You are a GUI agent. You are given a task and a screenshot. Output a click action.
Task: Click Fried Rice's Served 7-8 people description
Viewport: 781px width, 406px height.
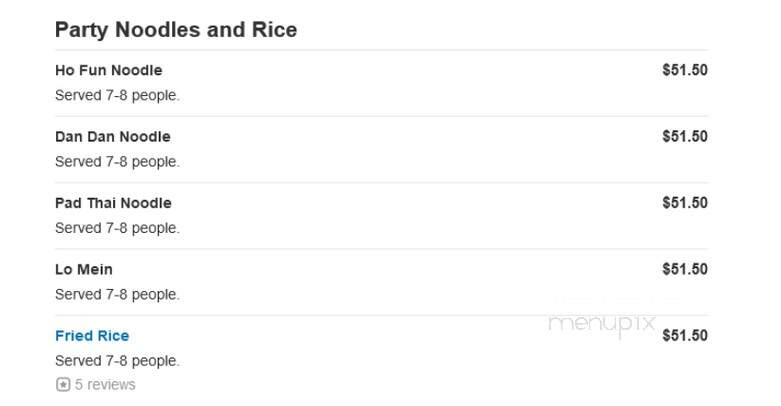coord(118,361)
